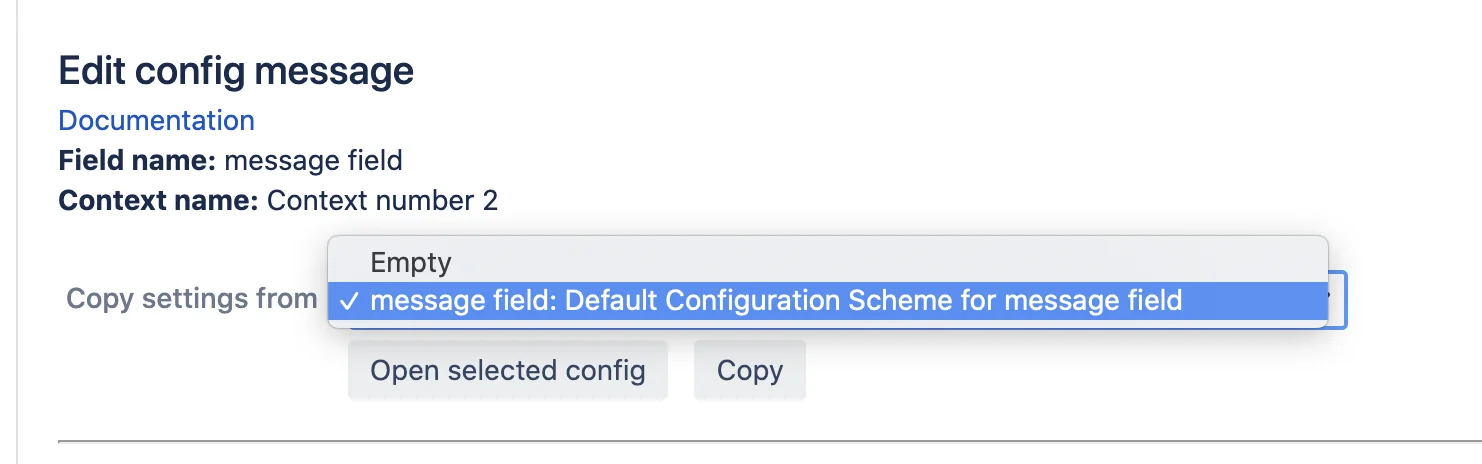The height and width of the screenshot is (464, 1482).
Task: Click the Context number 2 text
Action: (382, 201)
